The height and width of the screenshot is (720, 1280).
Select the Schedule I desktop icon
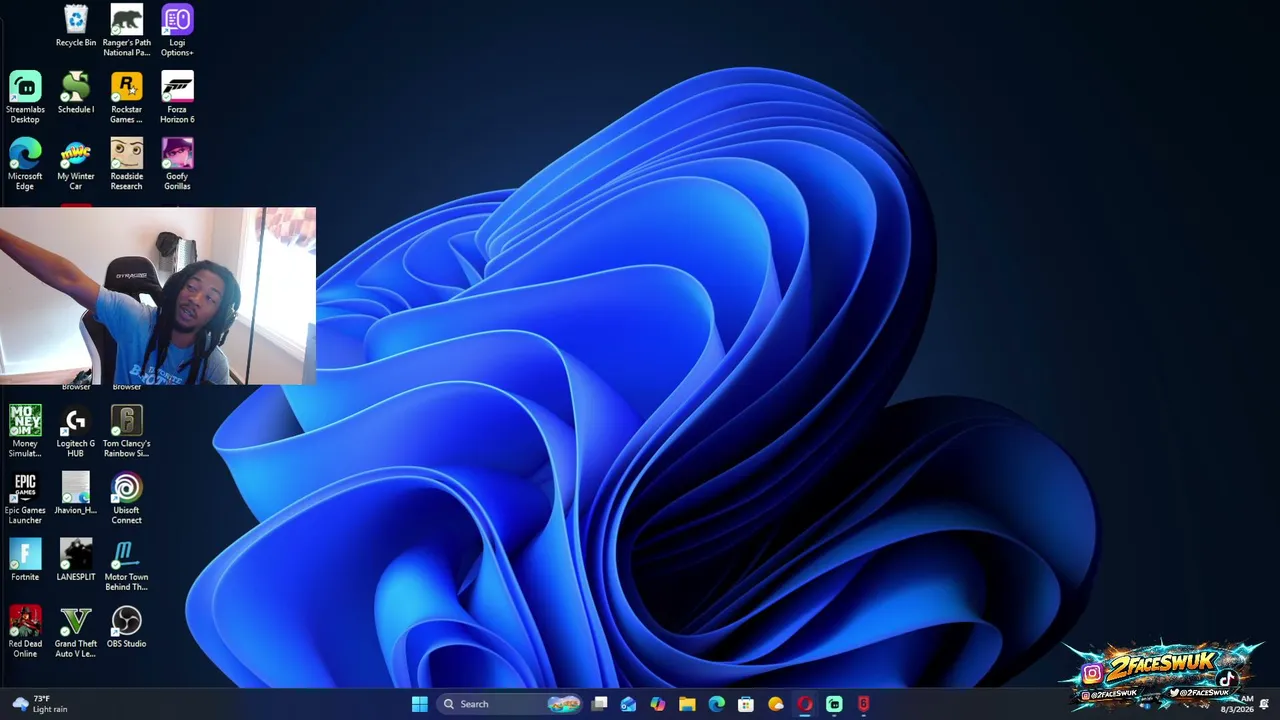(x=76, y=94)
